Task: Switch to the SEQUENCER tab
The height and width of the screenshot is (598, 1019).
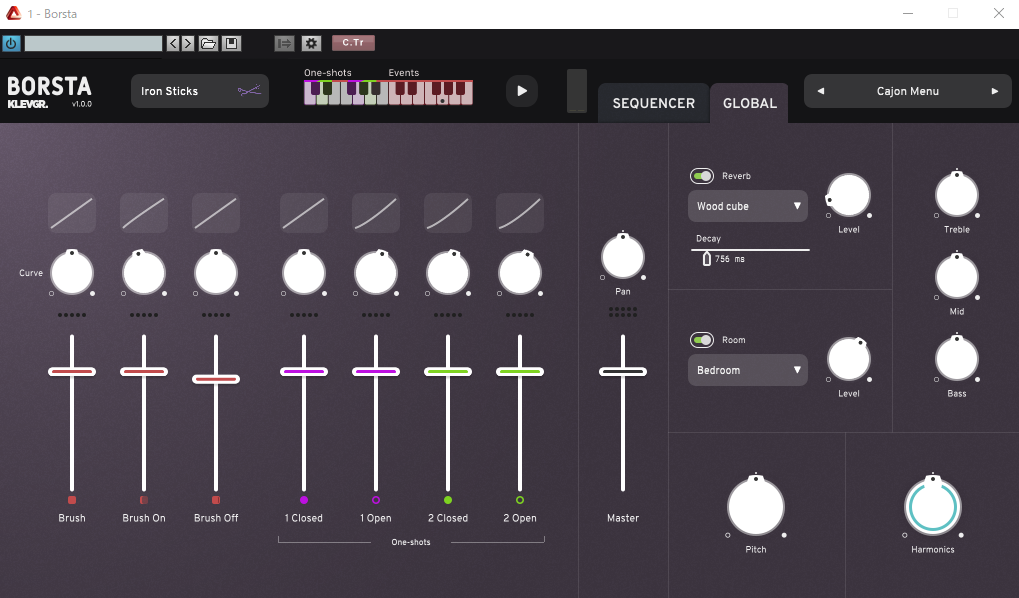Action: [x=654, y=103]
